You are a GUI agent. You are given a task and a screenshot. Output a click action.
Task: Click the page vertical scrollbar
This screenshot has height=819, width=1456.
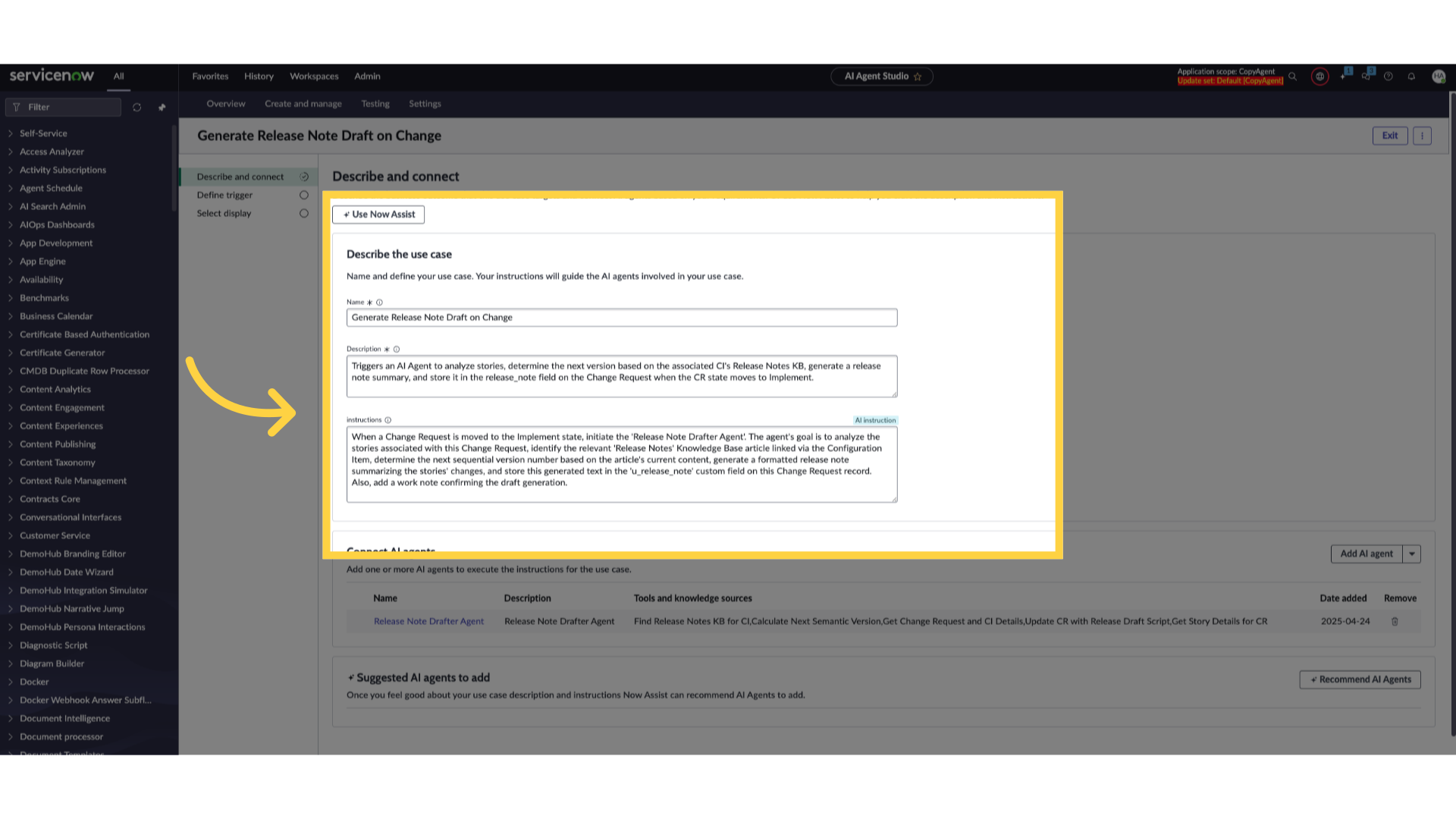[1452, 413]
